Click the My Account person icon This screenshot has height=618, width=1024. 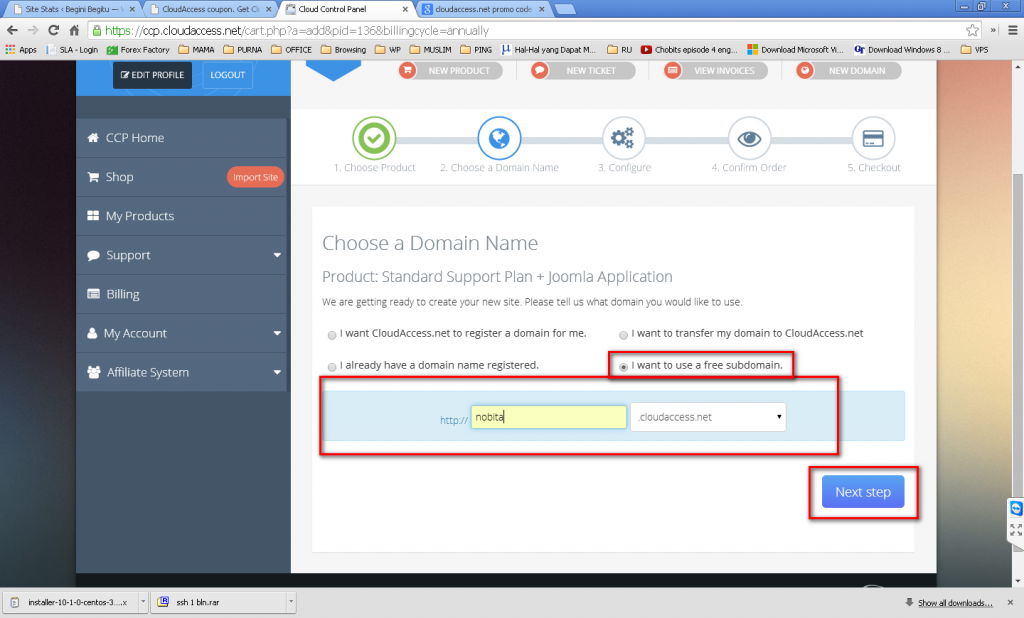92,333
